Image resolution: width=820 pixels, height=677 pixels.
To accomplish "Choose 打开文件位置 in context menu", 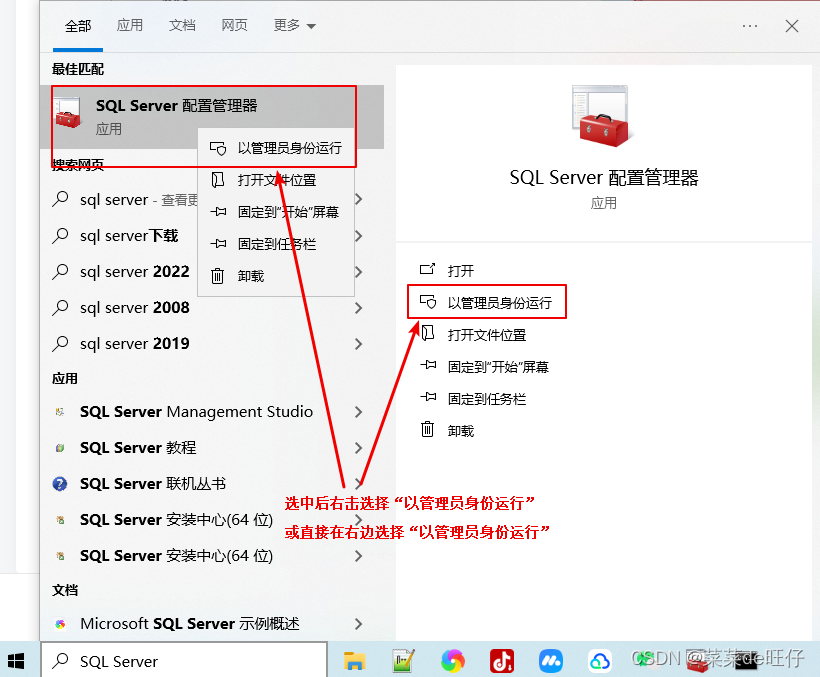I will tap(276, 180).
